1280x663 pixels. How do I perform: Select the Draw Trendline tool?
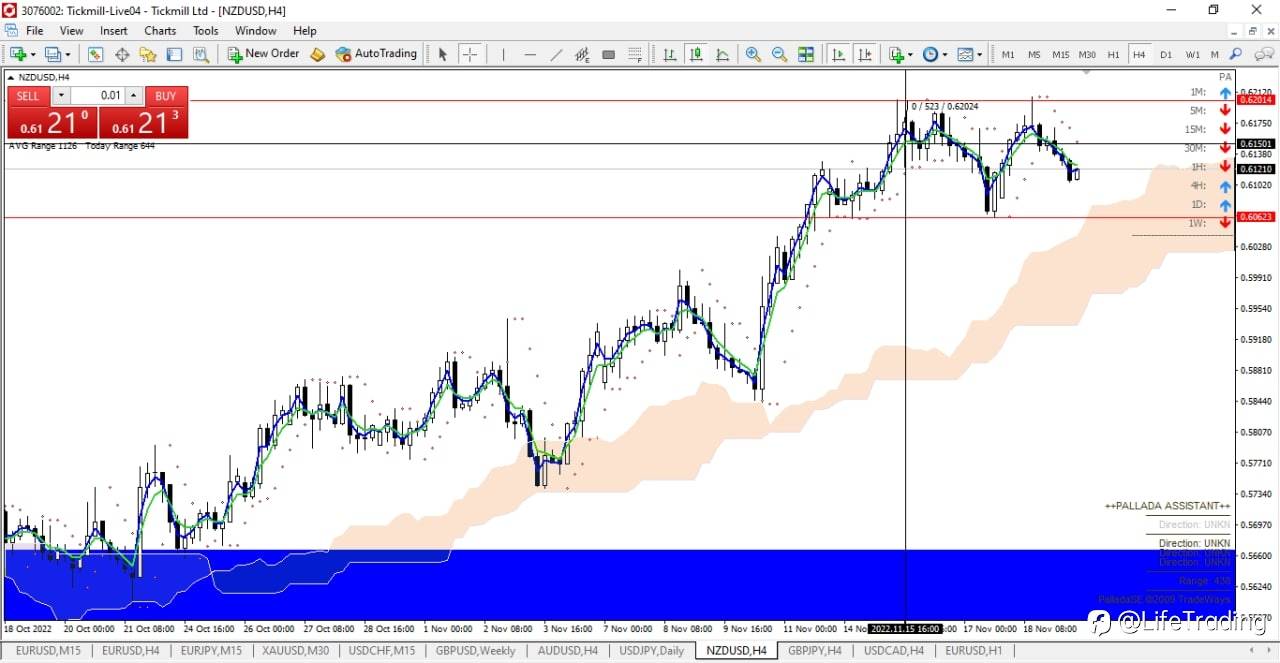click(556, 54)
